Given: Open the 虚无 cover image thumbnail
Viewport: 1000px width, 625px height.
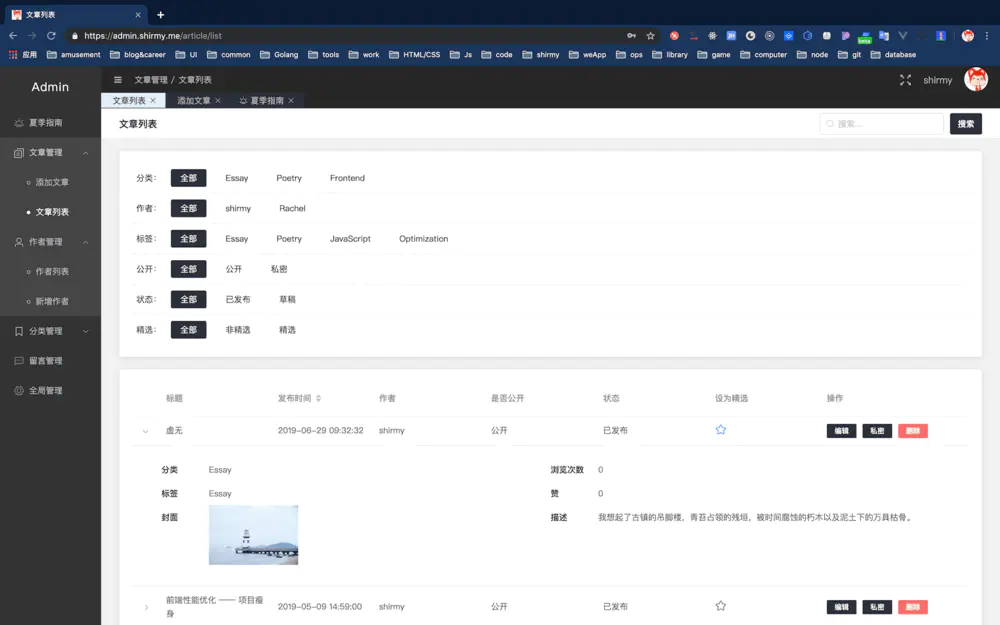Looking at the screenshot, I should tap(253, 534).
